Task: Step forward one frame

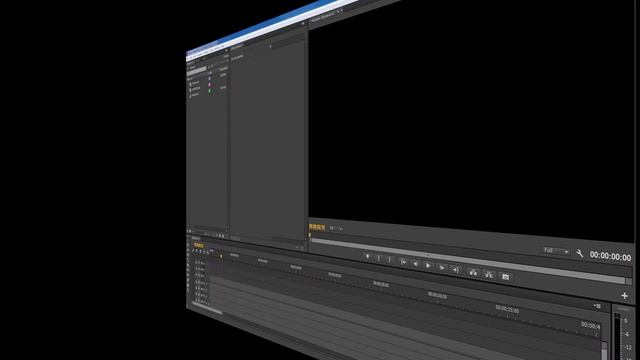Action: point(442,268)
